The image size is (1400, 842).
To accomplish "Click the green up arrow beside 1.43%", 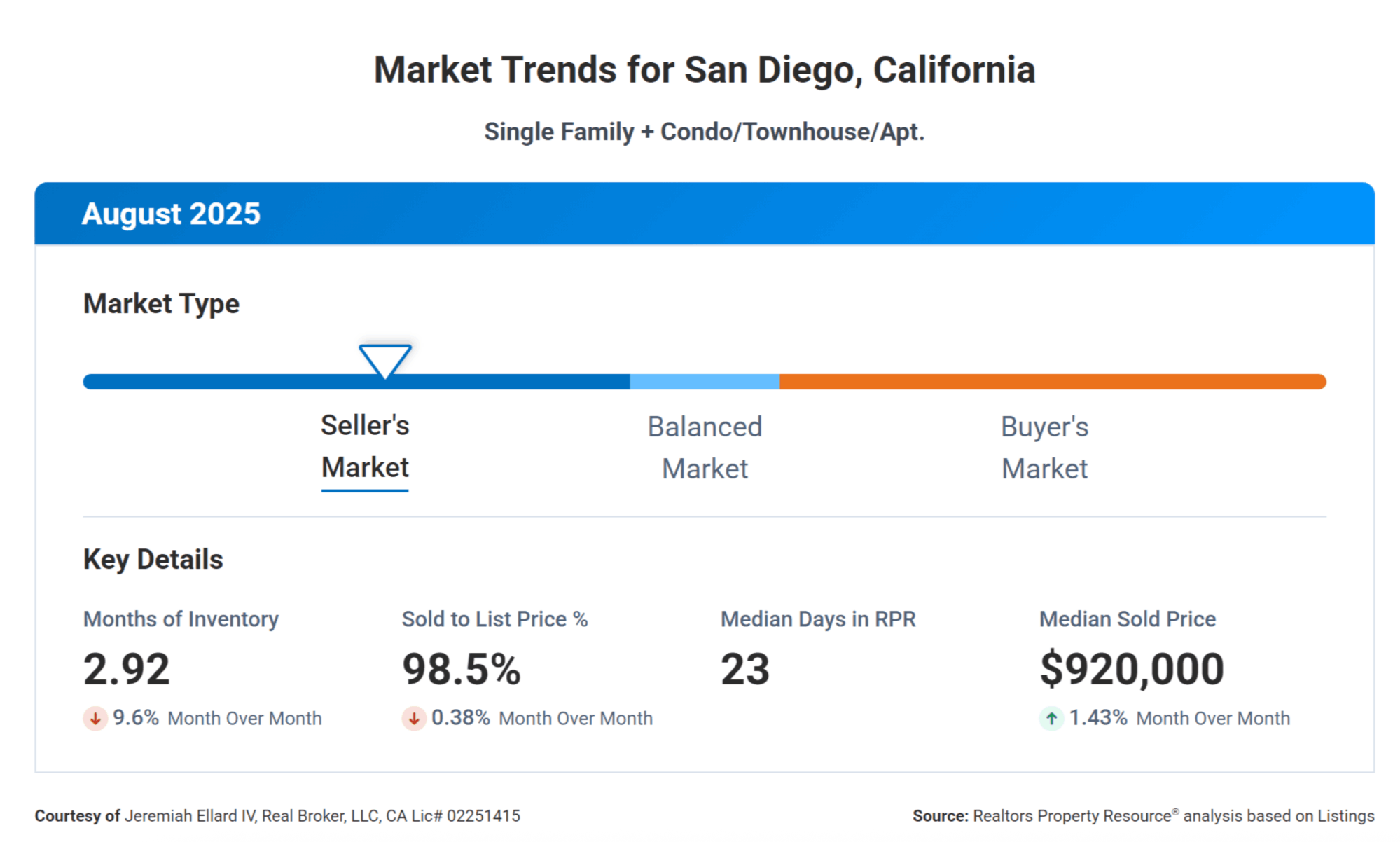I will [1051, 718].
